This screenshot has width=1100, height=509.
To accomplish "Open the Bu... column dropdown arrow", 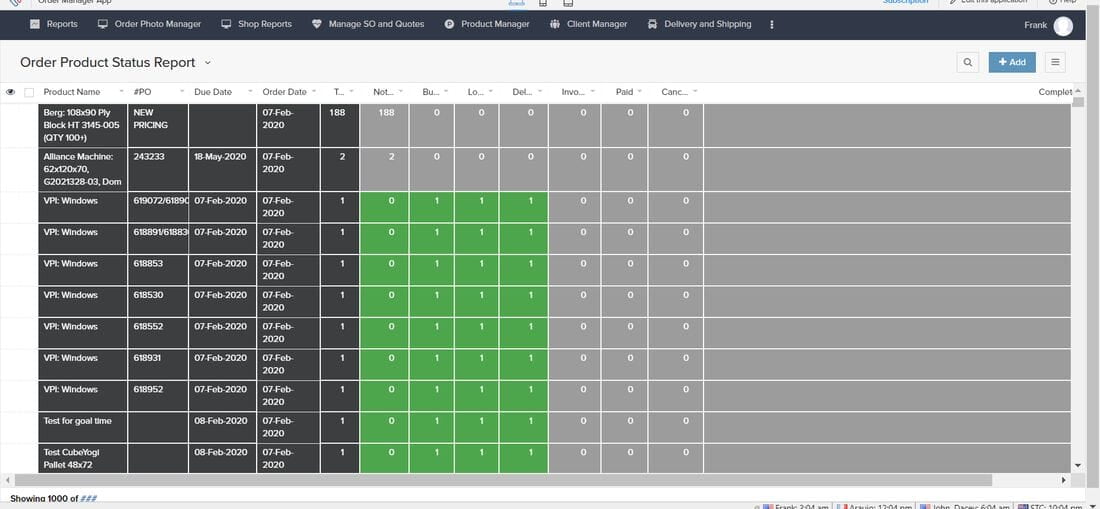I will point(447,92).
